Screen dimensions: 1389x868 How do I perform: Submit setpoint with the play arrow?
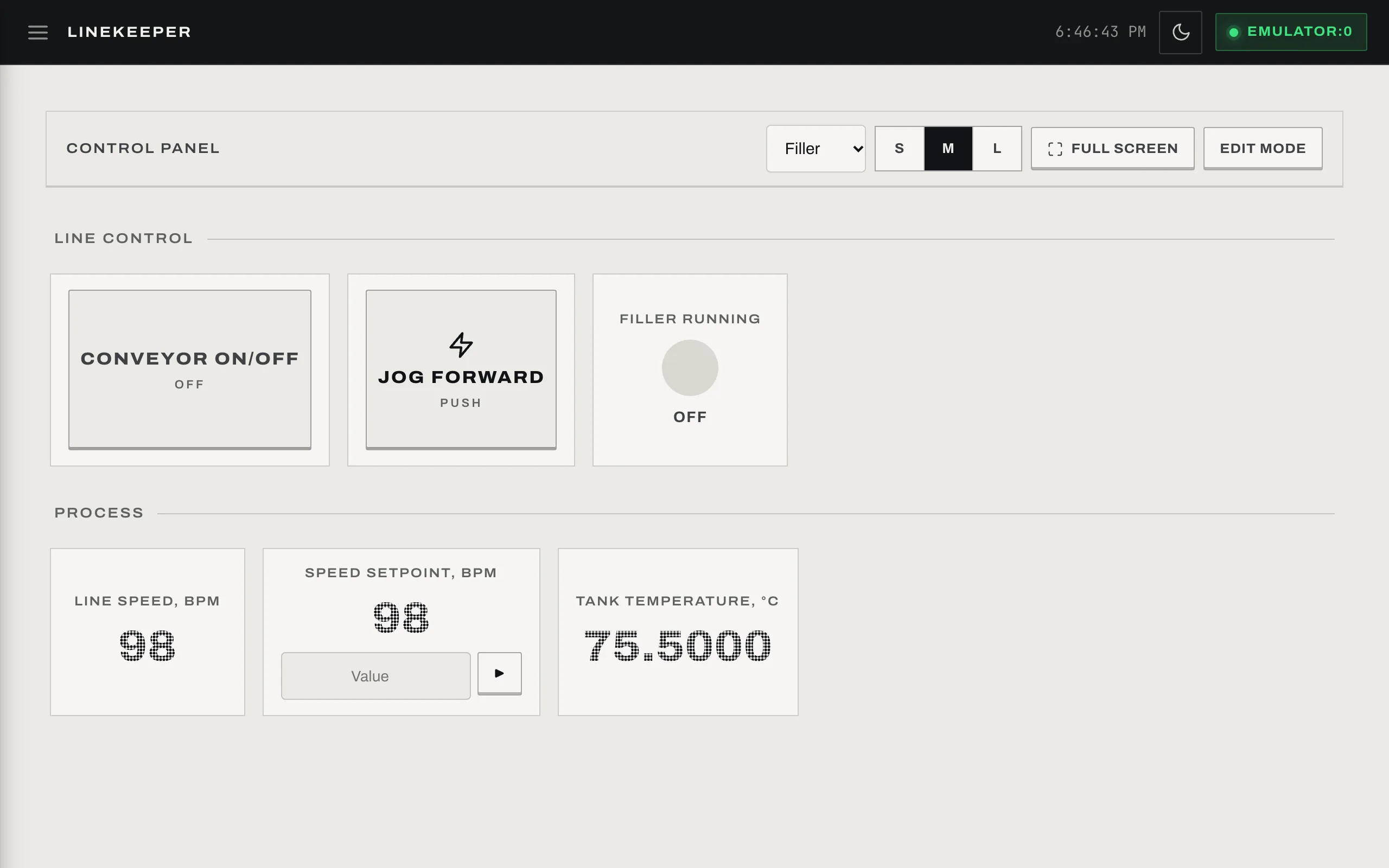[x=499, y=673]
